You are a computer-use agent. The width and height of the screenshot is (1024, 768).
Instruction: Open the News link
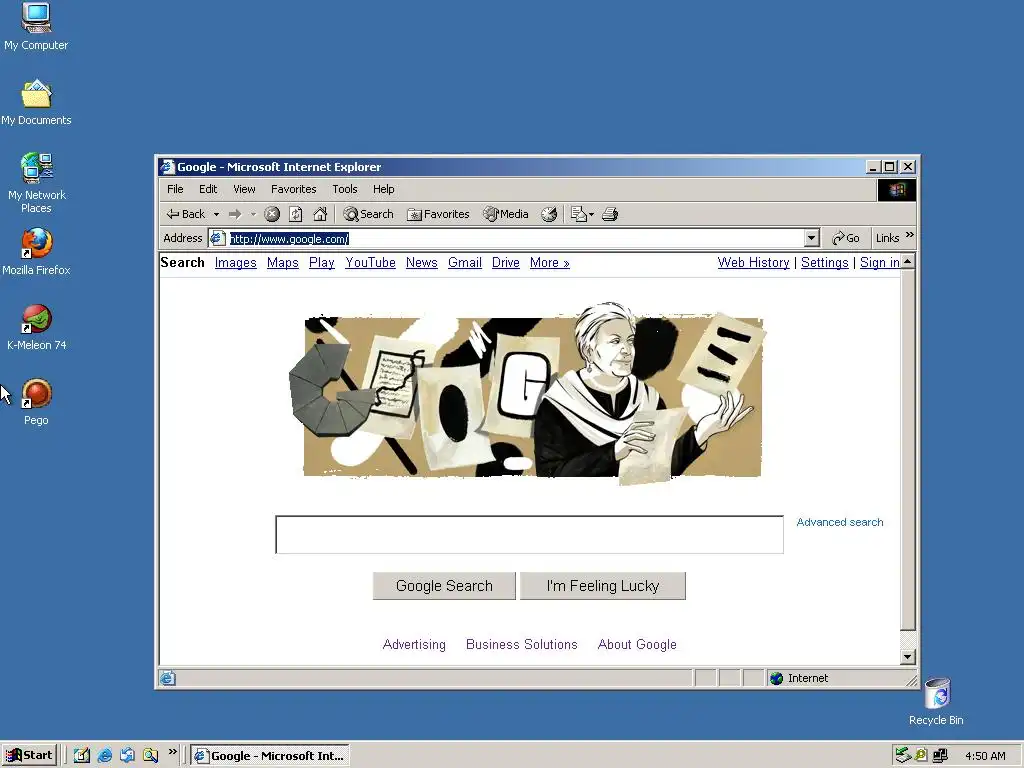(422, 263)
